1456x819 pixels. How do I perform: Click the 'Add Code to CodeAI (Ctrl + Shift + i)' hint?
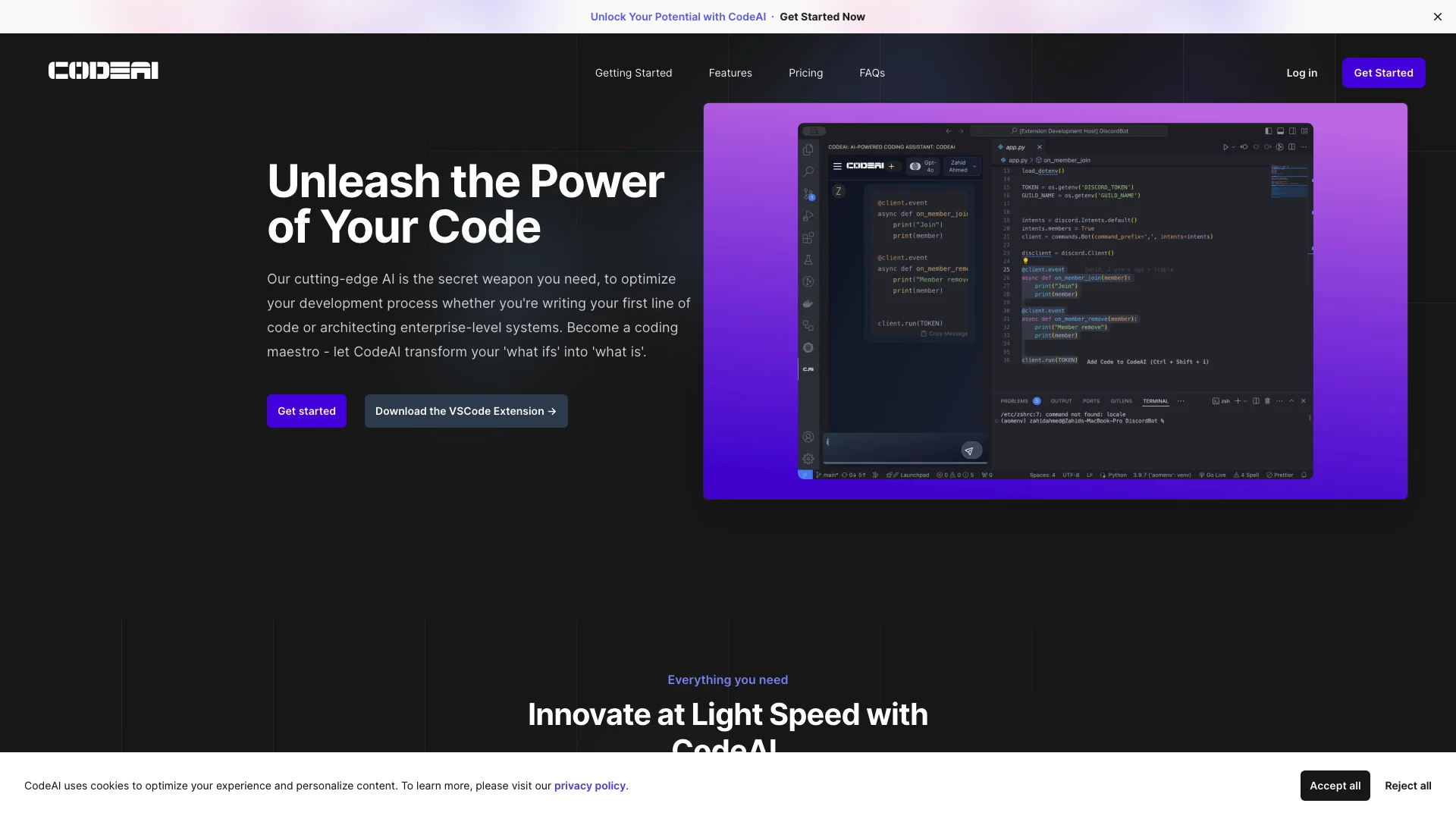pyautogui.click(x=1147, y=362)
